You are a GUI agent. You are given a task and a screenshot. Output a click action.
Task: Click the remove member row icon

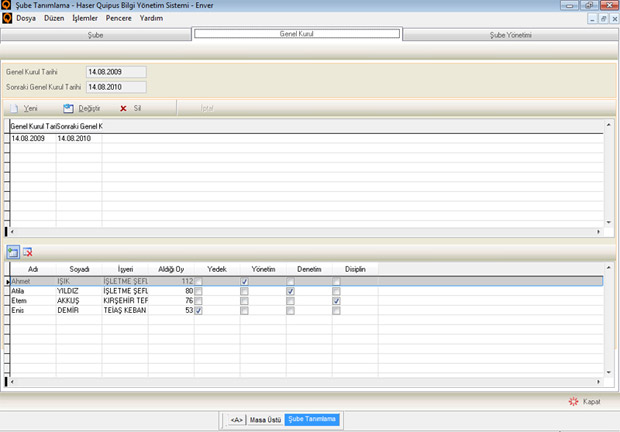(x=28, y=253)
